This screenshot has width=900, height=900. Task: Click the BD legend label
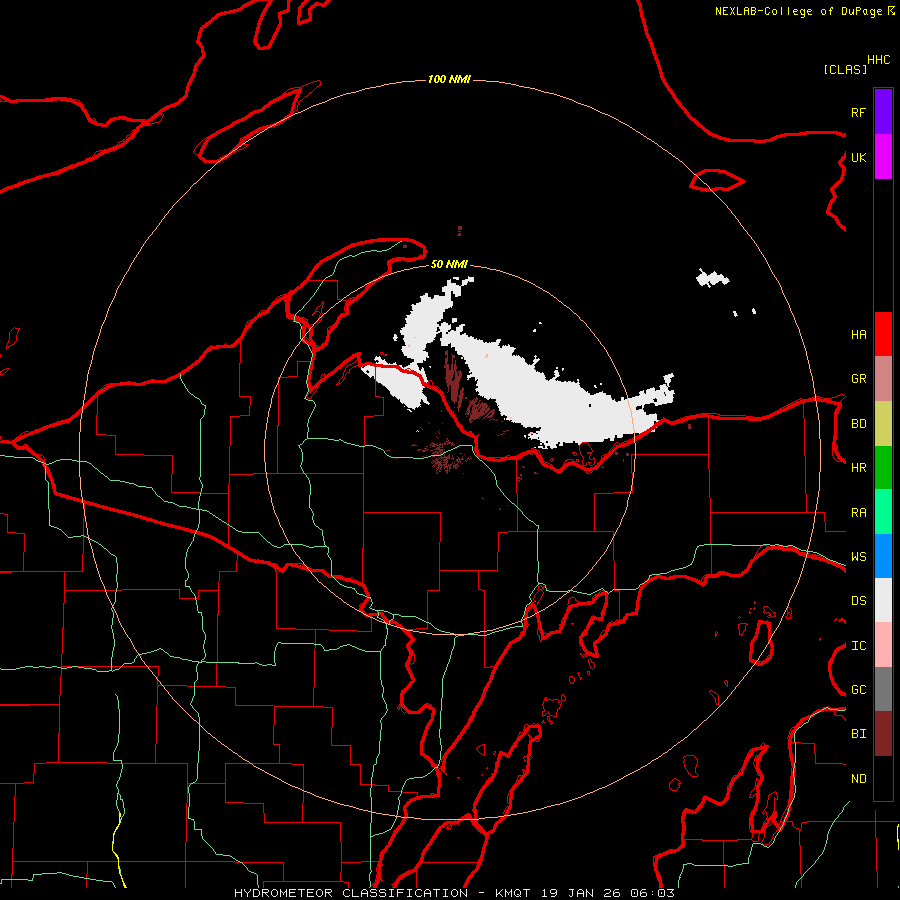(858, 424)
